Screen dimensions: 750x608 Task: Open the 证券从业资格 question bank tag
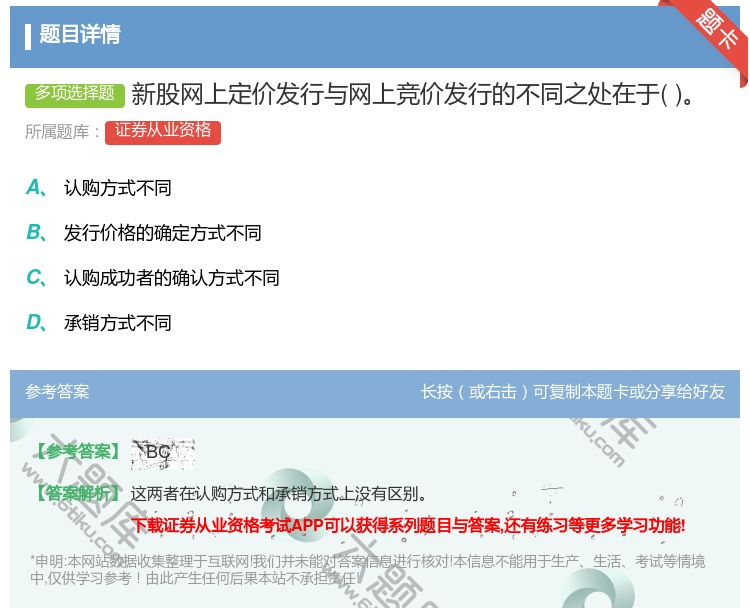tap(163, 132)
